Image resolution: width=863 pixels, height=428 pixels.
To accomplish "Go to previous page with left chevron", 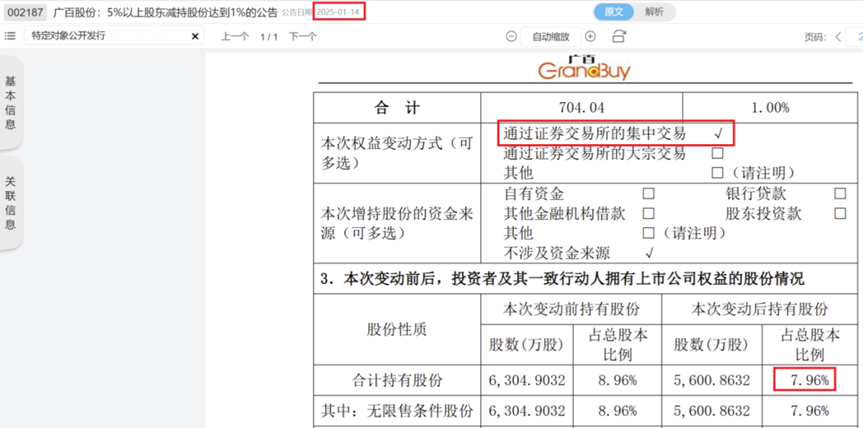I will [838, 36].
